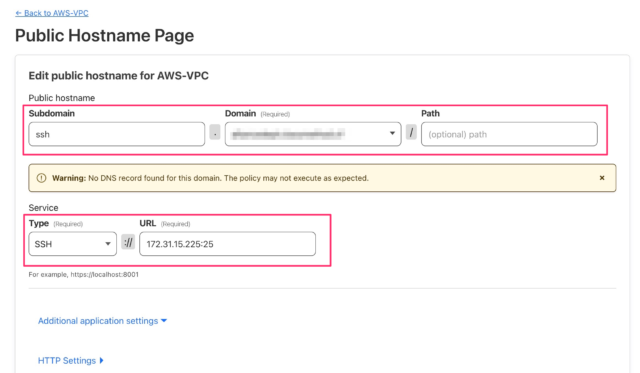Click the HTTP Settings right arrow
640x373 pixels.
tap(101, 360)
